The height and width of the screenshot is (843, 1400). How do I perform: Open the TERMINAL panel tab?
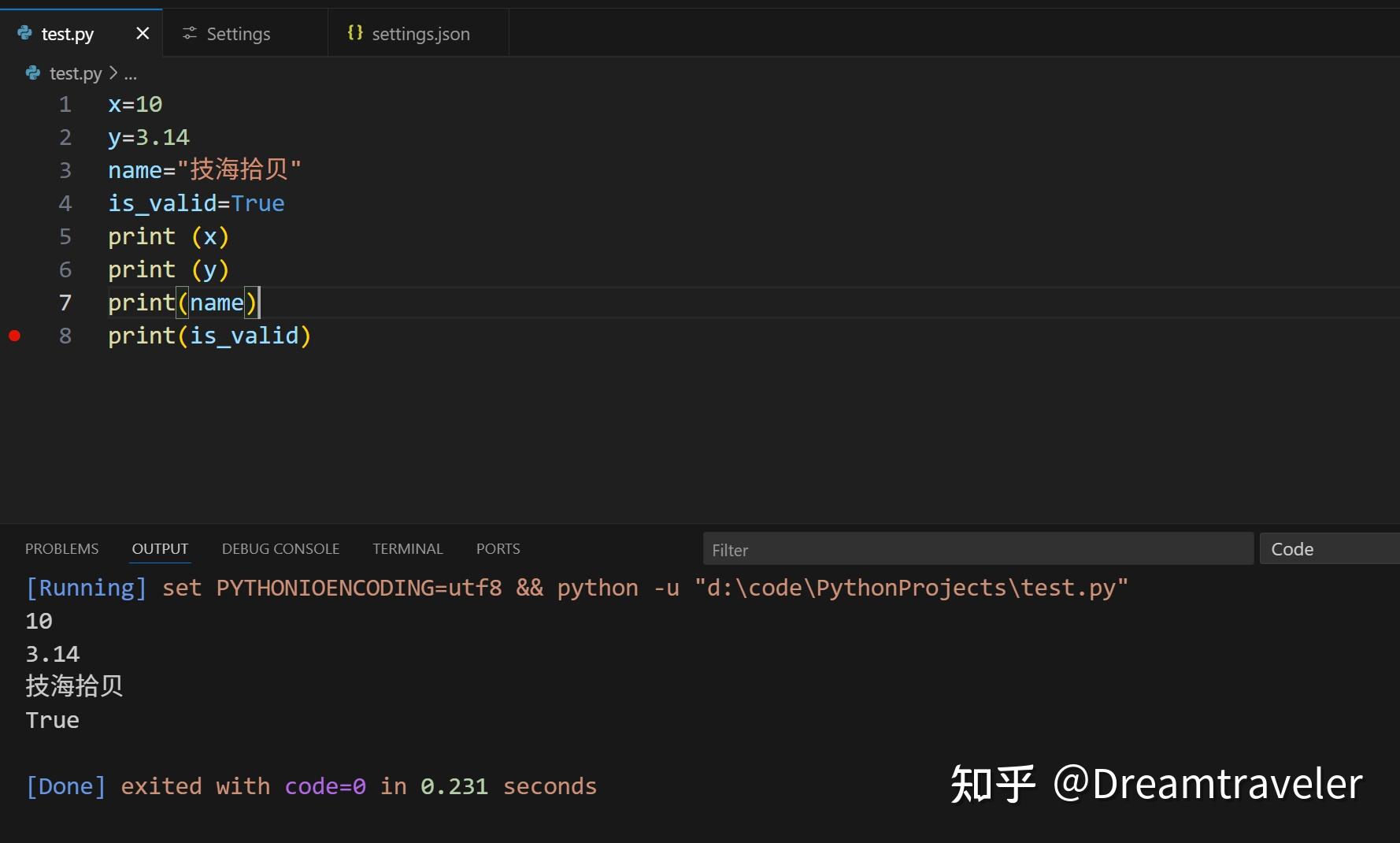pyautogui.click(x=407, y=548)
